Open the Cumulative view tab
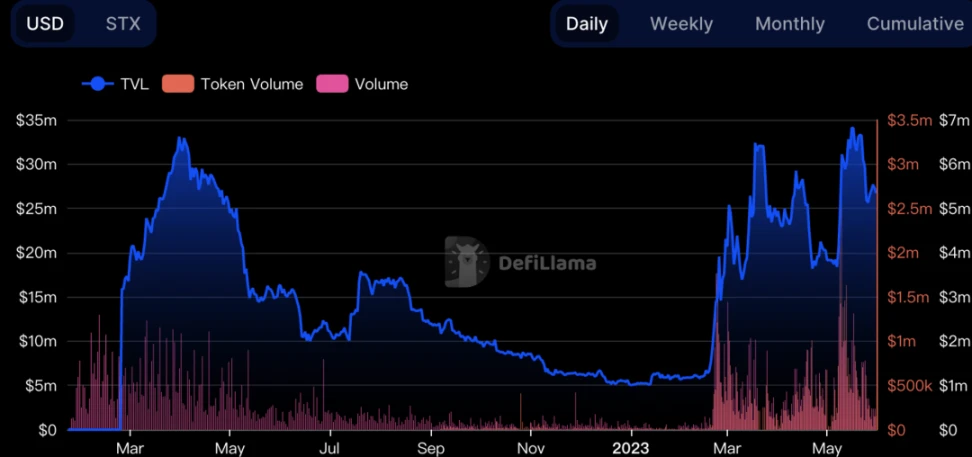 pyautogui.click(x=914, y=24)
